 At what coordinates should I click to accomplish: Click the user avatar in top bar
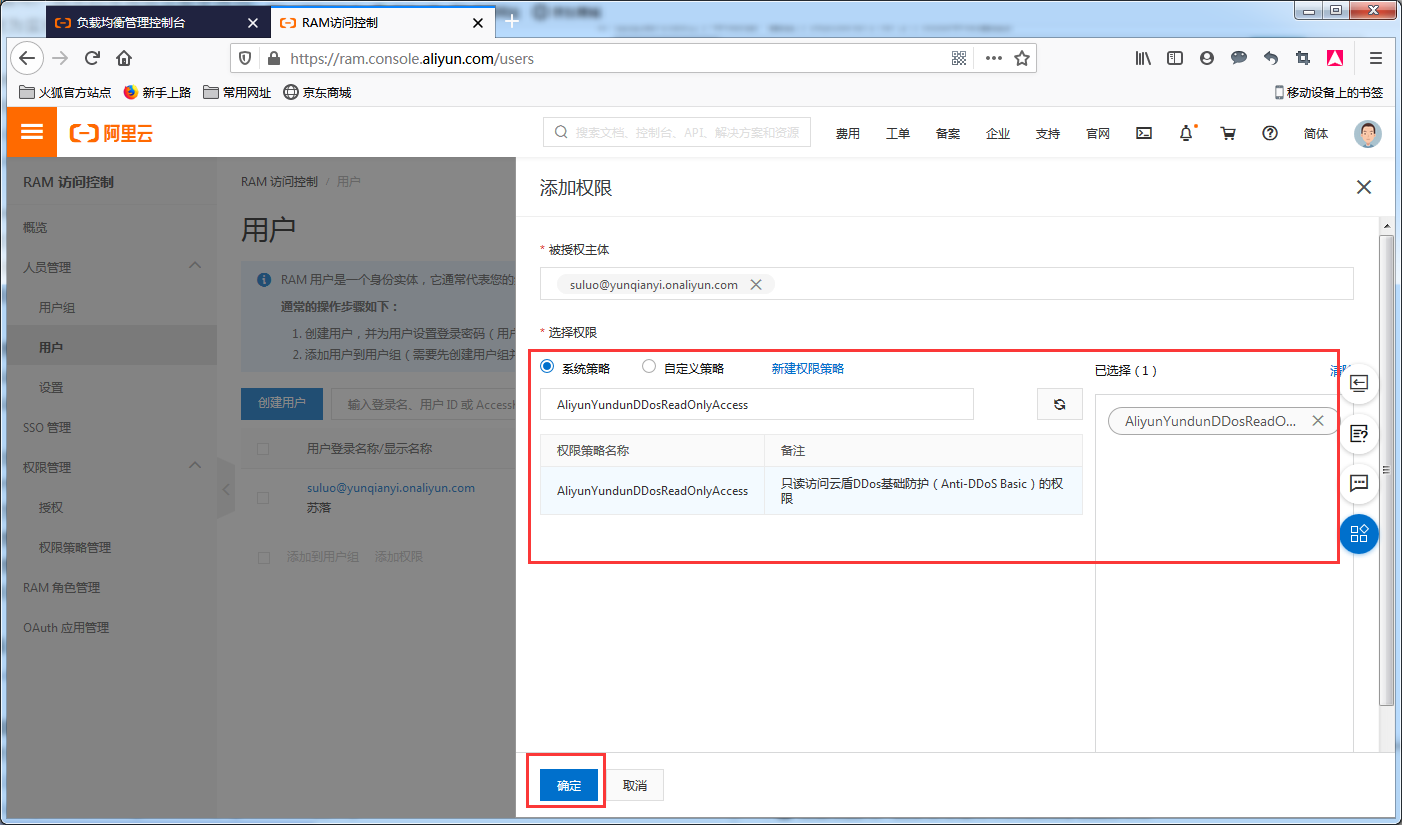pos(1367,133)
